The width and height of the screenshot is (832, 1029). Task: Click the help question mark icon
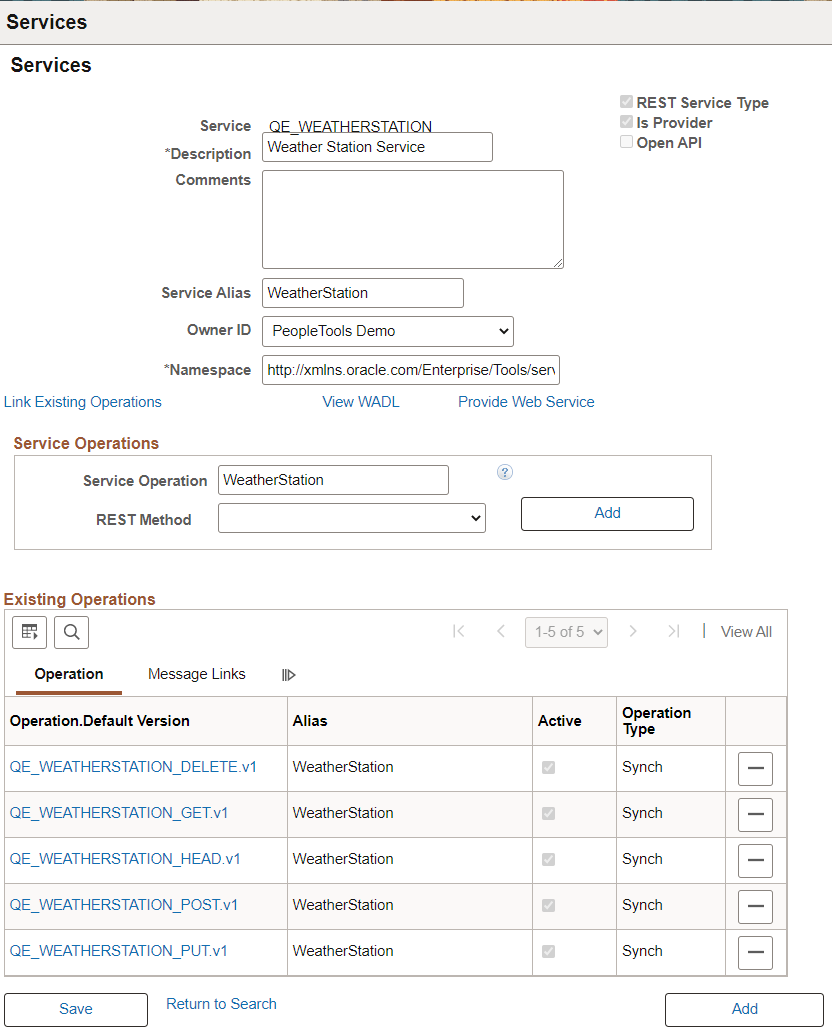(505, 472)
